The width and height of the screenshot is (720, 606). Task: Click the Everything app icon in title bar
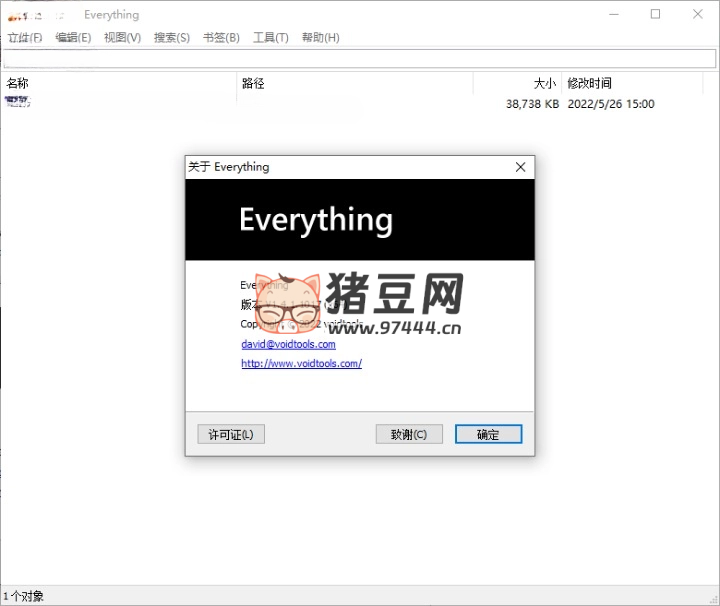tap(14, 17)
